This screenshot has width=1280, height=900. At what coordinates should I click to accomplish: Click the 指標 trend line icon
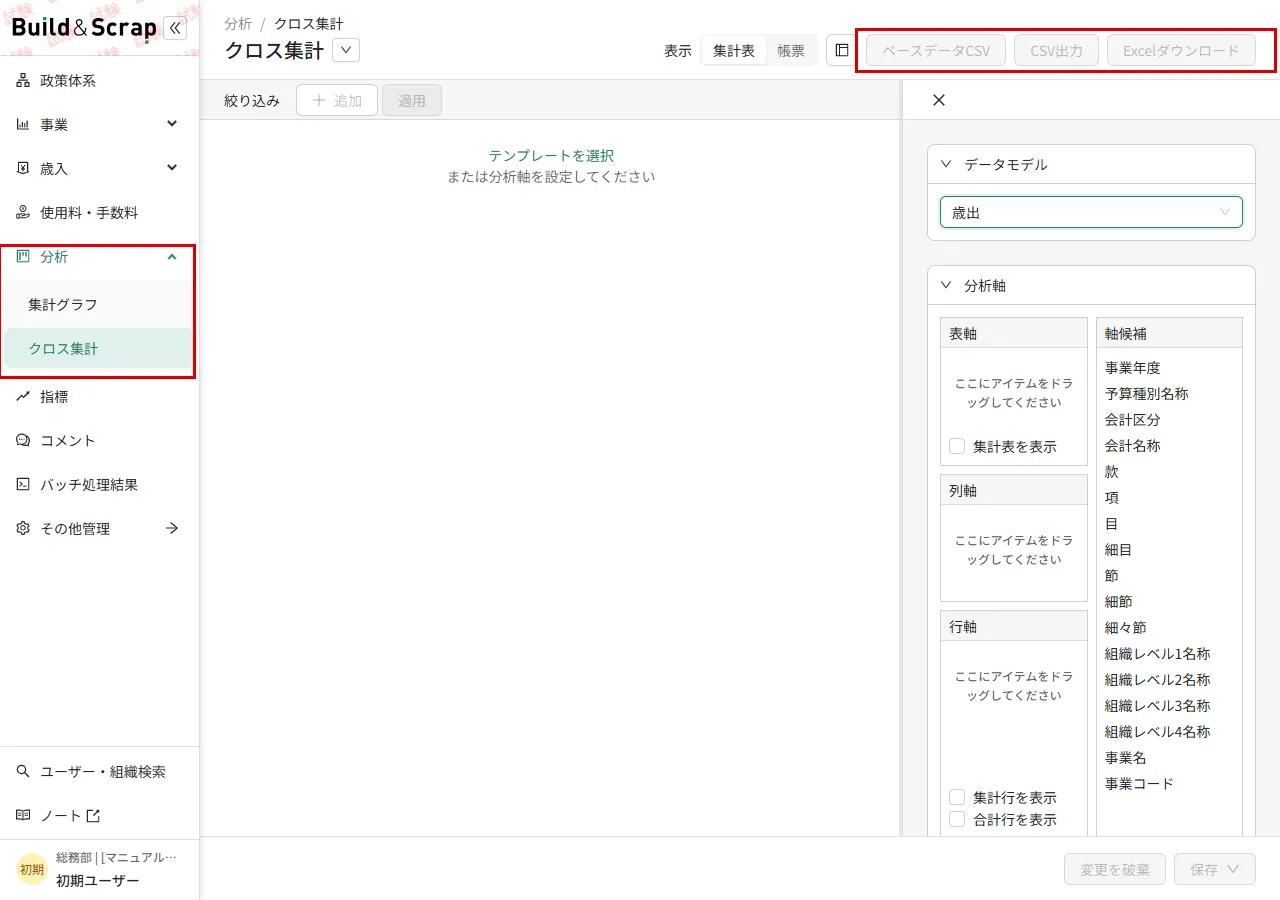23,397
